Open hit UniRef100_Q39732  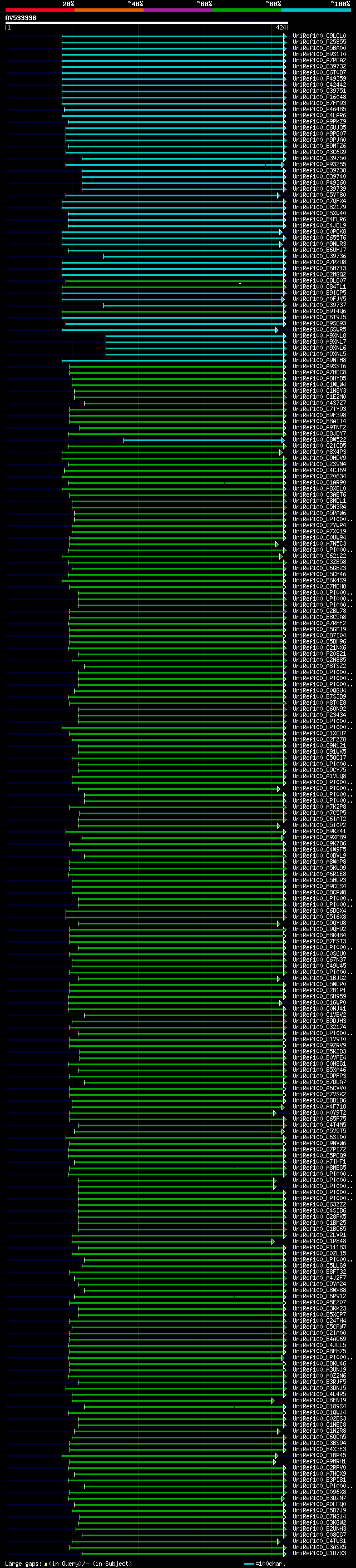319,66
